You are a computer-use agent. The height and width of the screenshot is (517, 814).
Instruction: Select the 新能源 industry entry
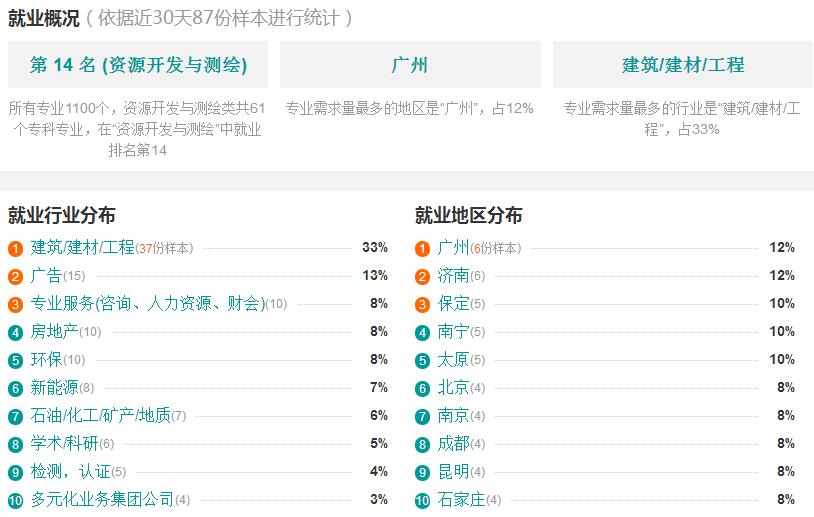pos(55,388)
